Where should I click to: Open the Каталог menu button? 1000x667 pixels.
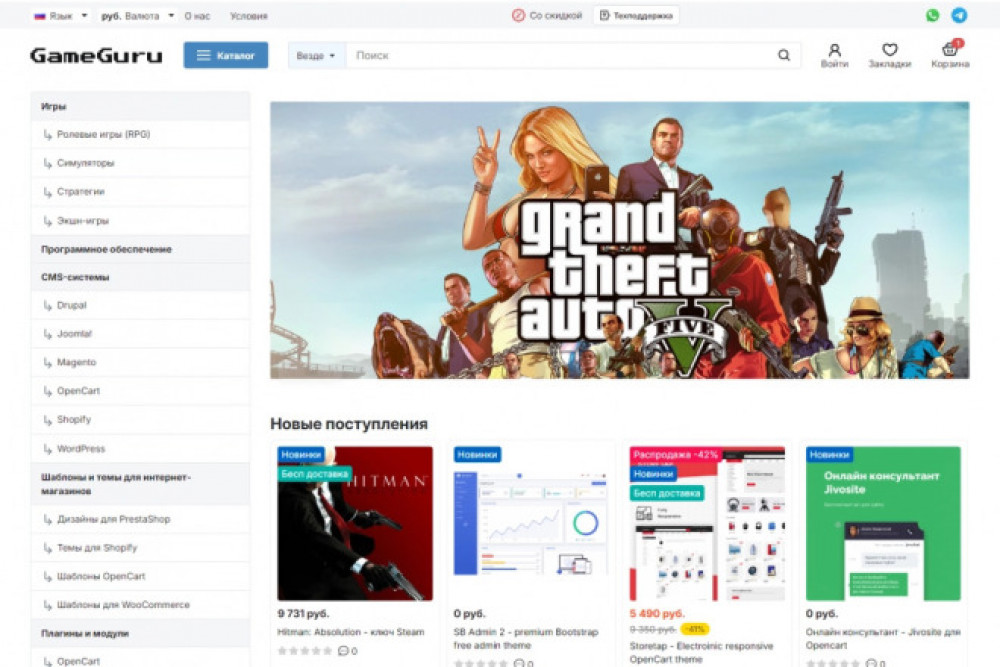click(x=226, y=55)
